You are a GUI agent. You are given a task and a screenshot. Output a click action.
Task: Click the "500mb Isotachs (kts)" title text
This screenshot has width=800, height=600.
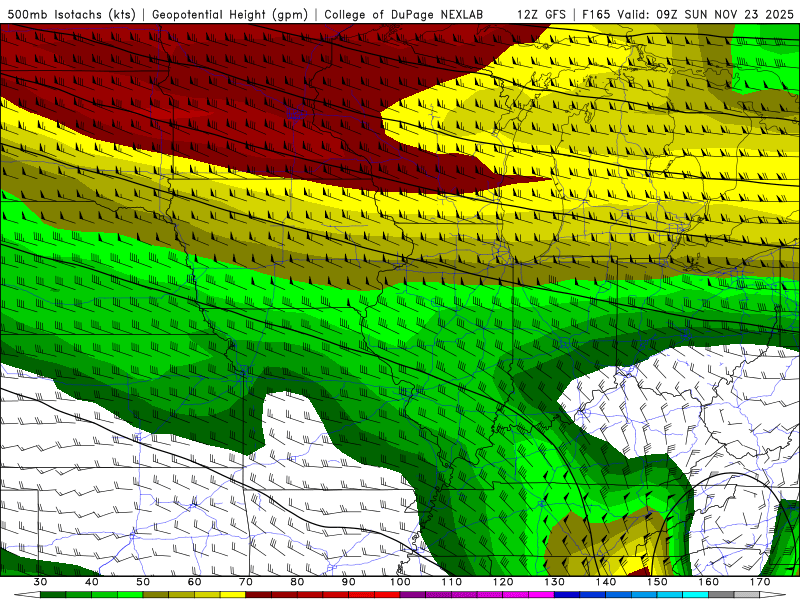coord(72,14)
